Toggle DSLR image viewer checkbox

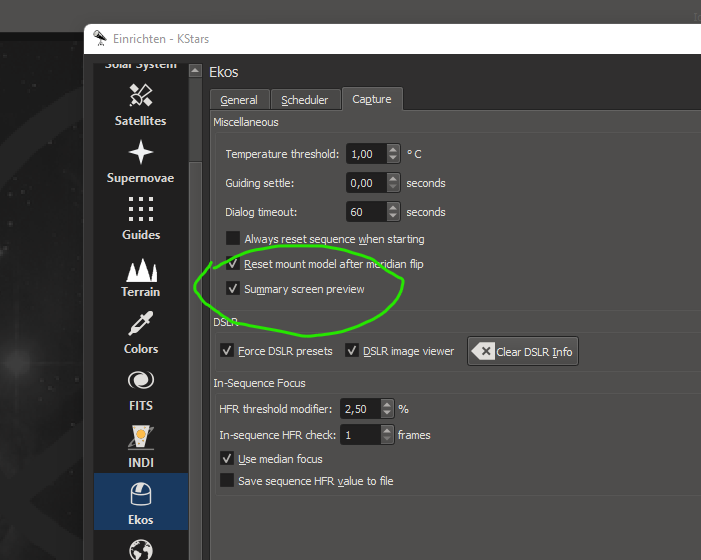pyautogui.click(x=352, y=351)
